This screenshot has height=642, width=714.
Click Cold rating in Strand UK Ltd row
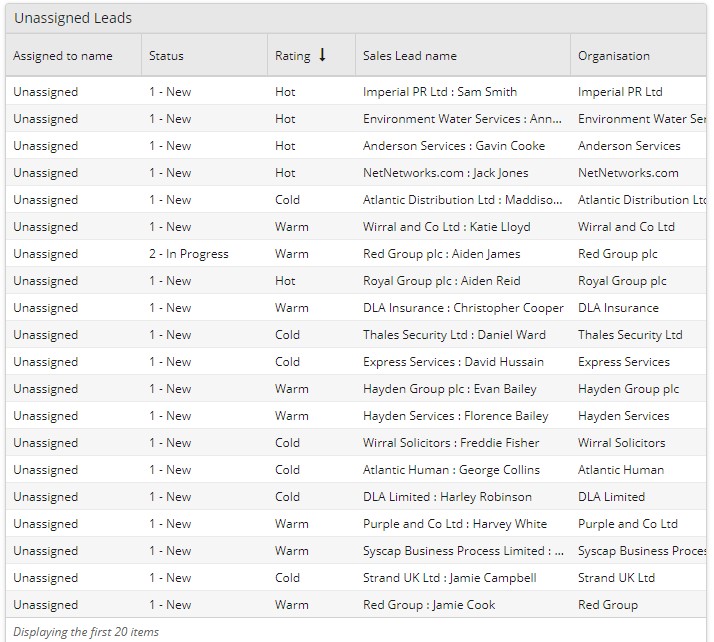tap(287, 578)
